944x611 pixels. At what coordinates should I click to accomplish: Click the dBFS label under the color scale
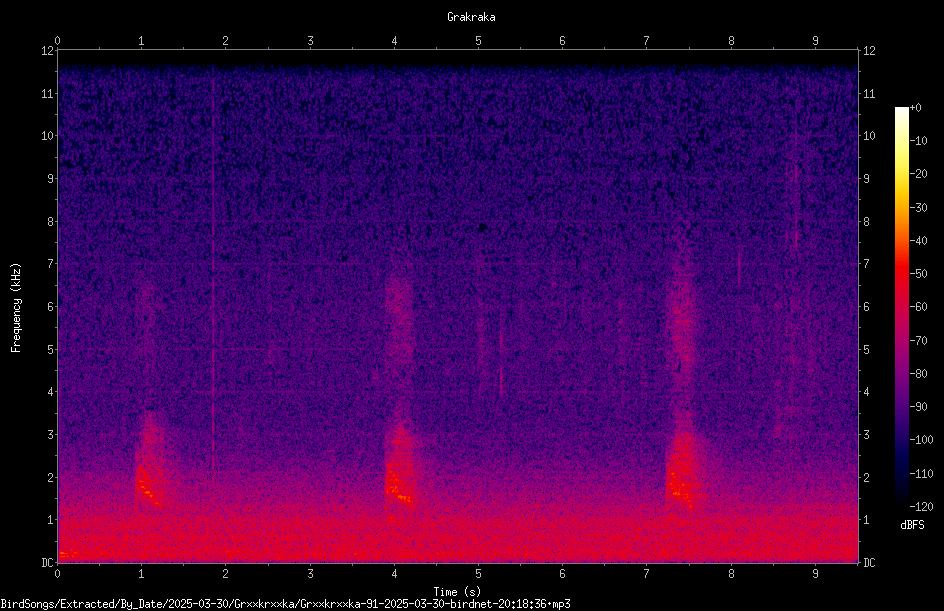(912, 525)
